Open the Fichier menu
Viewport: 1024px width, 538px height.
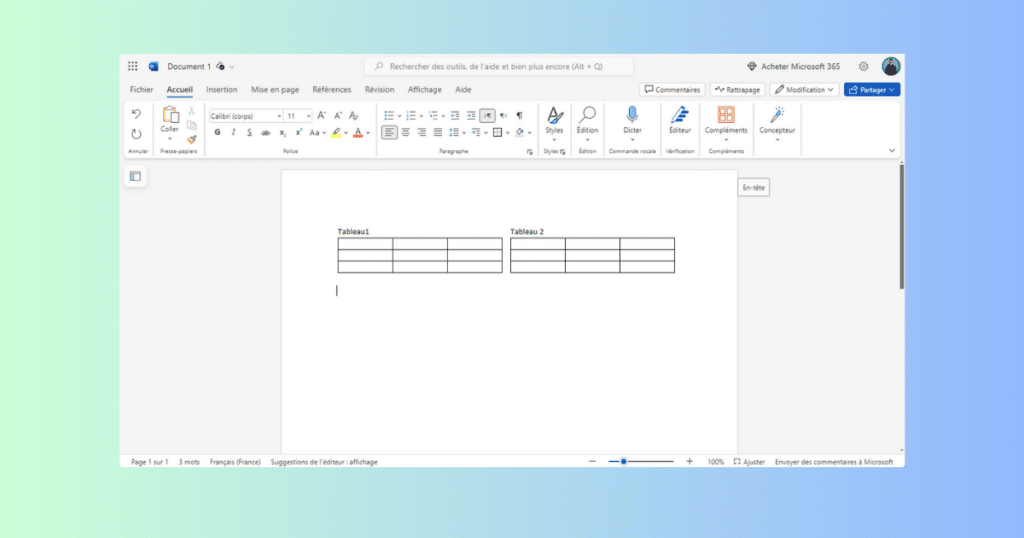tap(141, 89)
